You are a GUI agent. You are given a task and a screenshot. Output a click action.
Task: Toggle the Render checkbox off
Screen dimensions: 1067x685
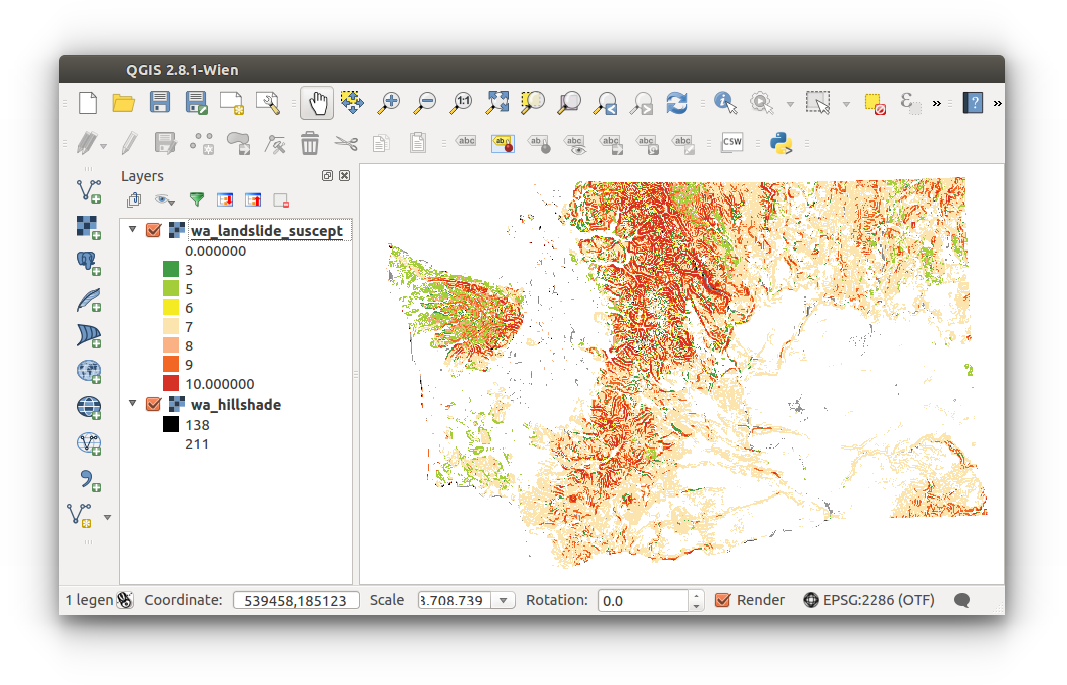(x=723, y=600)
